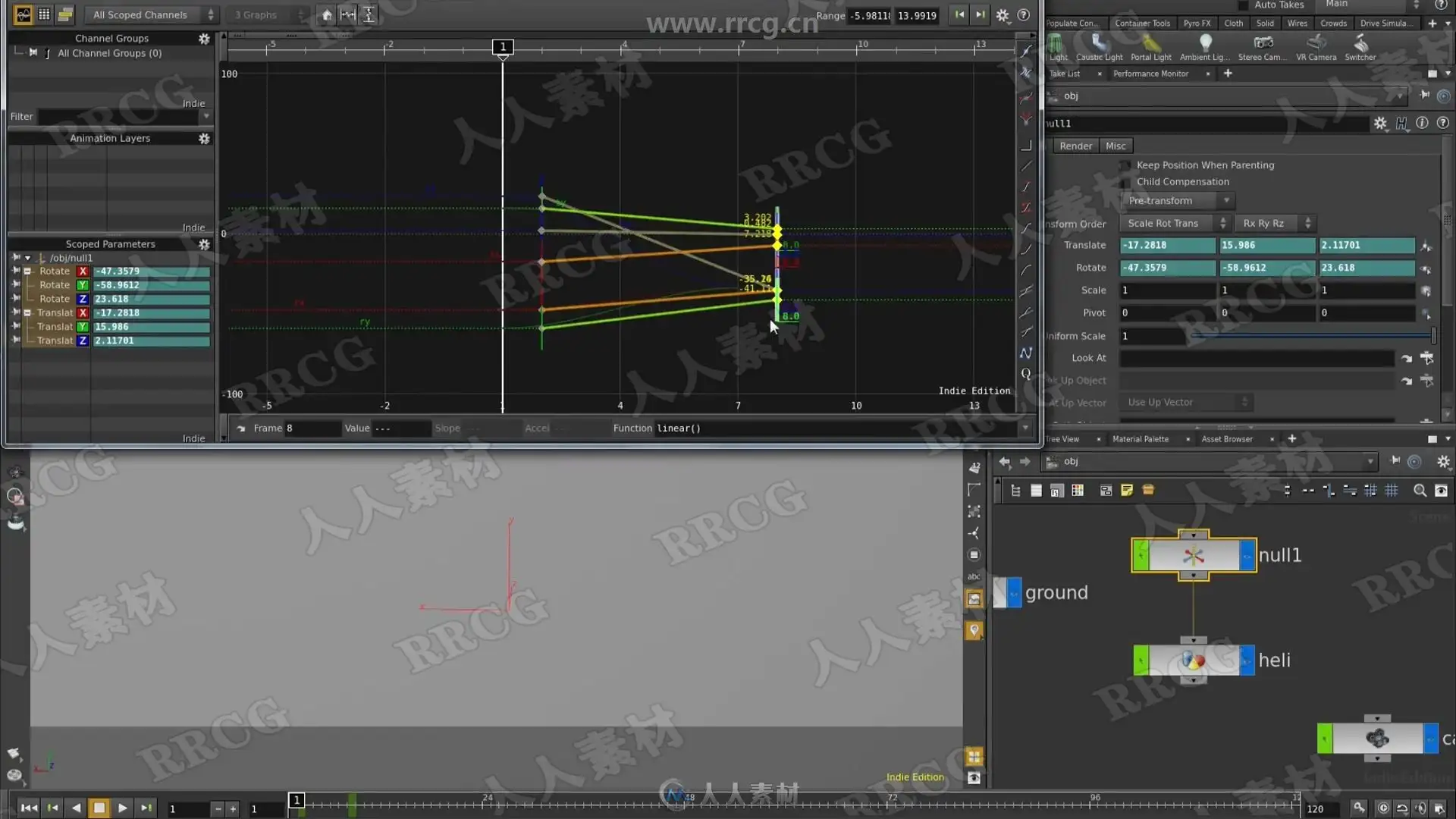Open Scale Rot Trans order dropdown
Image resolution: width=1456 pixels, height=819 pixels.
(1175, 224)
